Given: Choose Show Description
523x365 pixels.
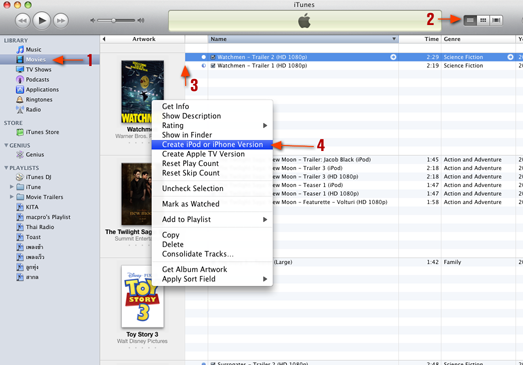Looking at the screenshot, I should click(x=212, y=116).
